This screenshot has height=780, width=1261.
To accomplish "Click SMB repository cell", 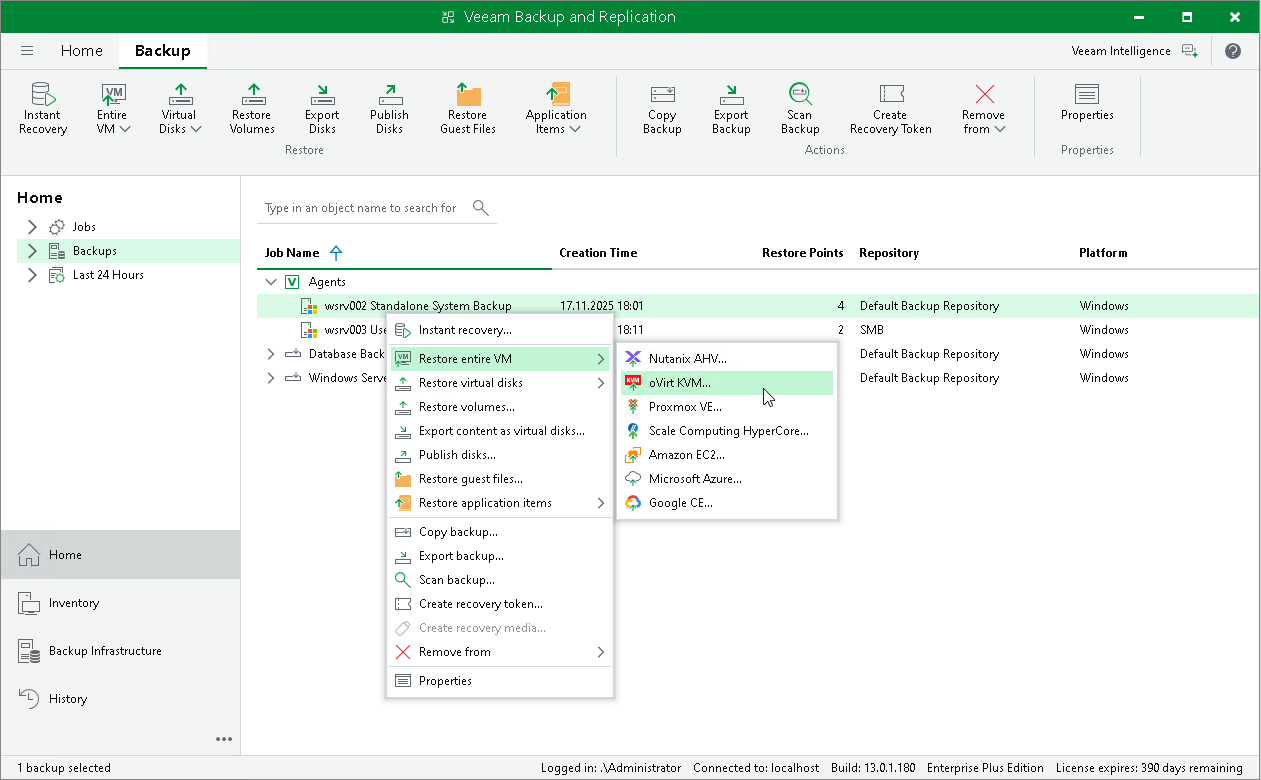I will point(871,330).
